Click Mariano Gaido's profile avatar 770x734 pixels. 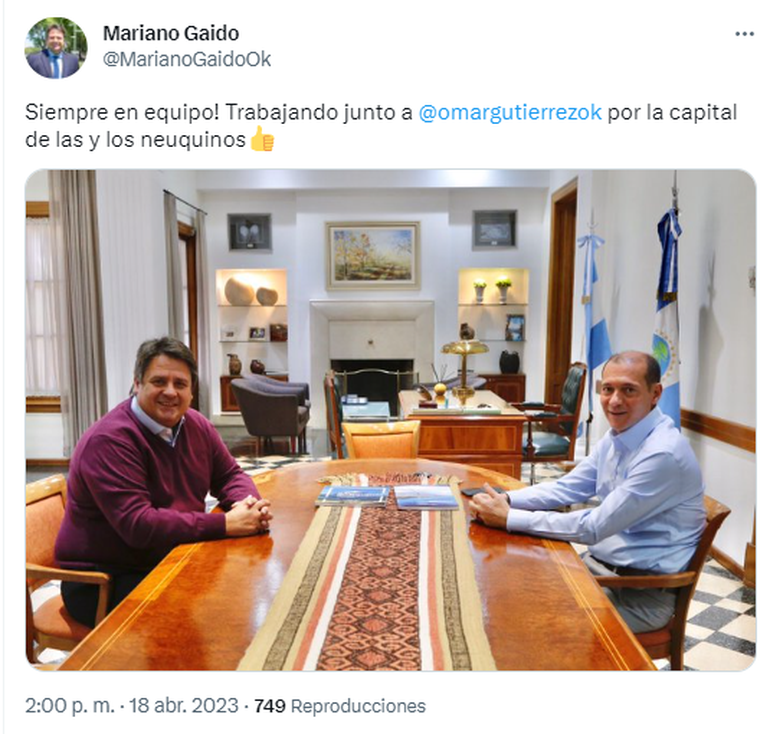pos(56,48)
